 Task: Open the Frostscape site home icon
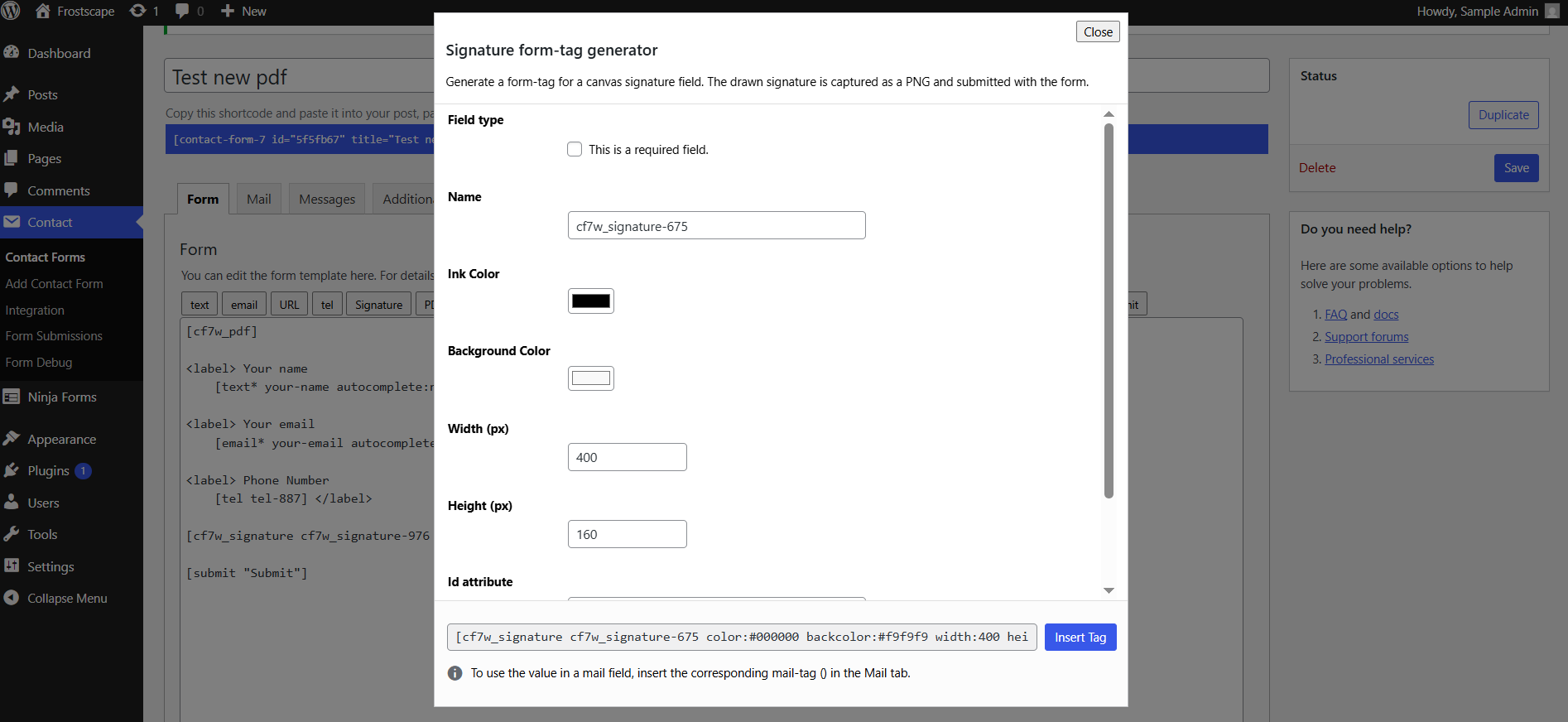coord(43,11)
